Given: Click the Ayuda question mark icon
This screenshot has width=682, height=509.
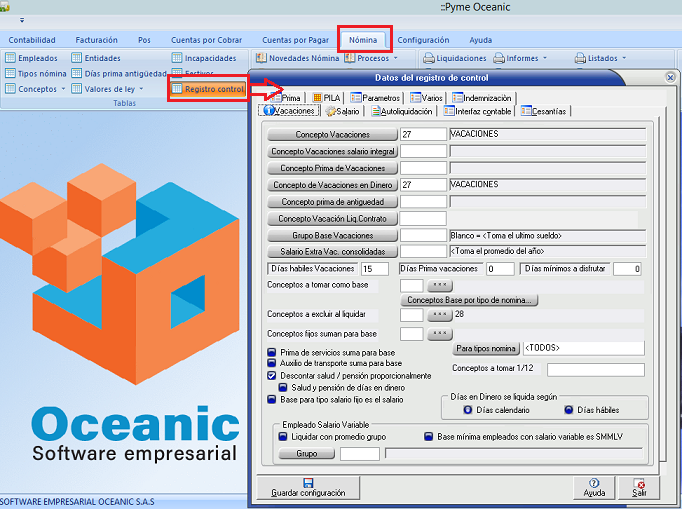Looking at the screenshot, I should tap(594, 483).
